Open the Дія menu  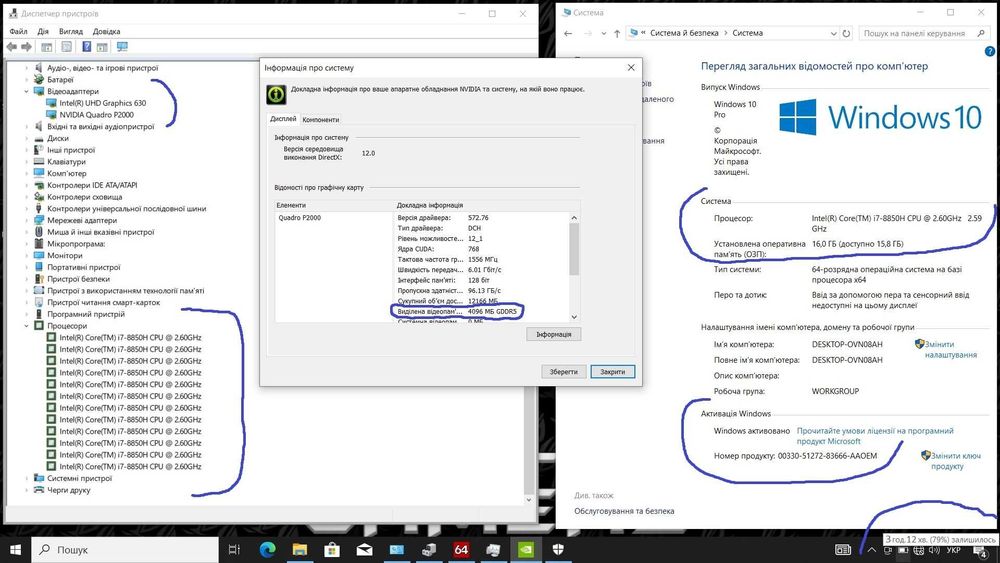43,31
